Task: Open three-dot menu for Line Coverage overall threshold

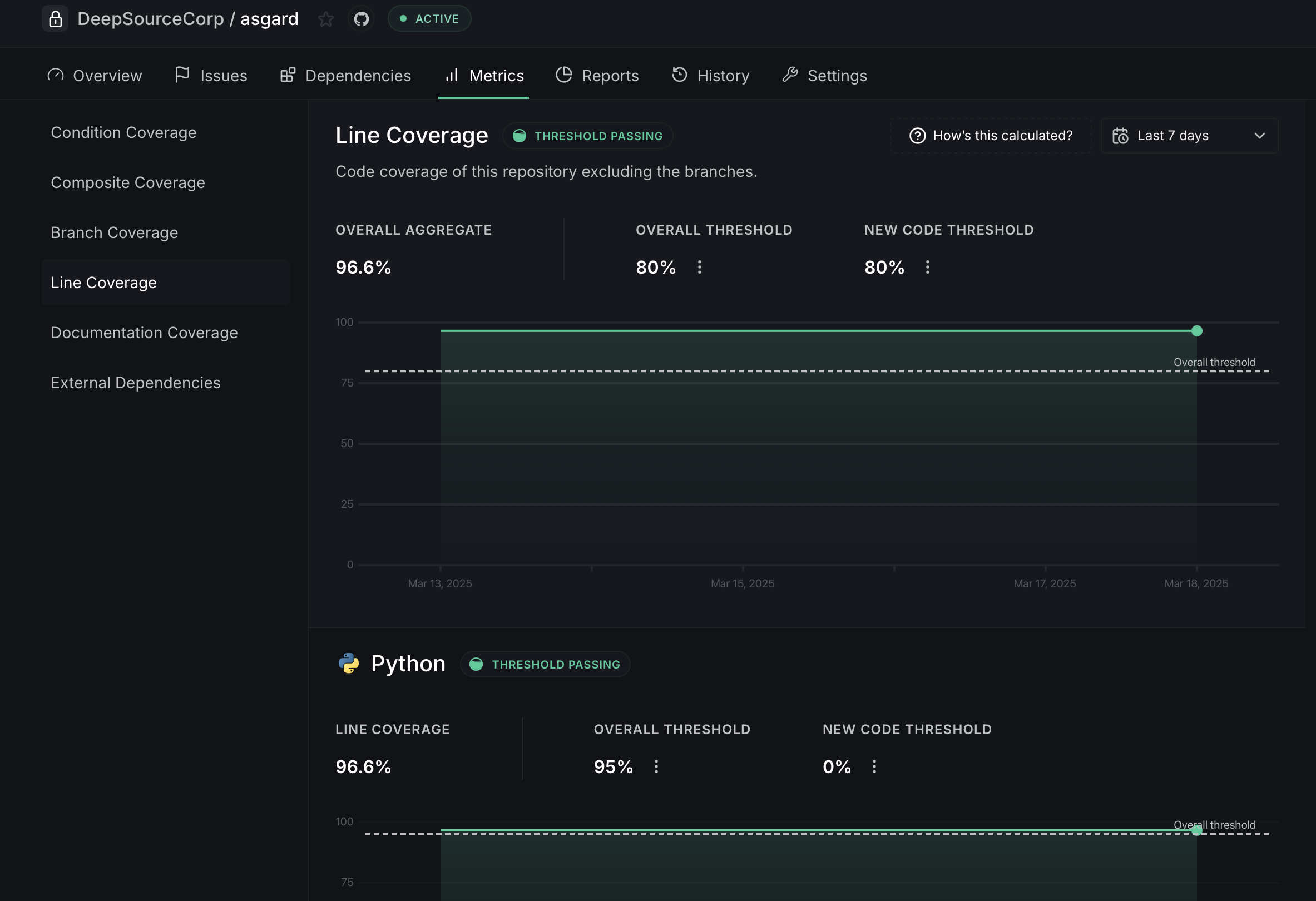Action: (x=699, y=268)
